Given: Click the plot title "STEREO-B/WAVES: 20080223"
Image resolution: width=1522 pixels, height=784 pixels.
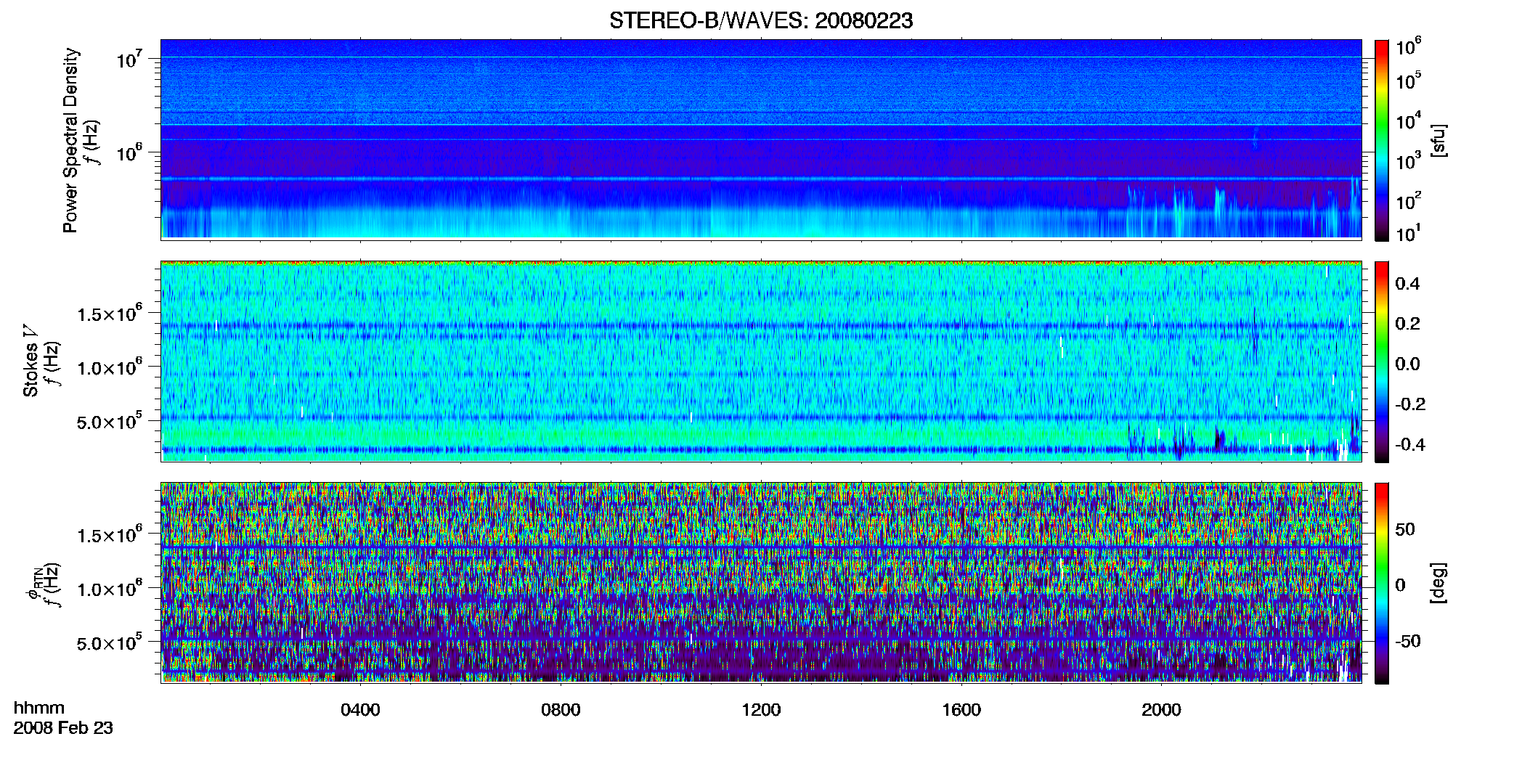Looking at the screenshot, I should [761, 20].
